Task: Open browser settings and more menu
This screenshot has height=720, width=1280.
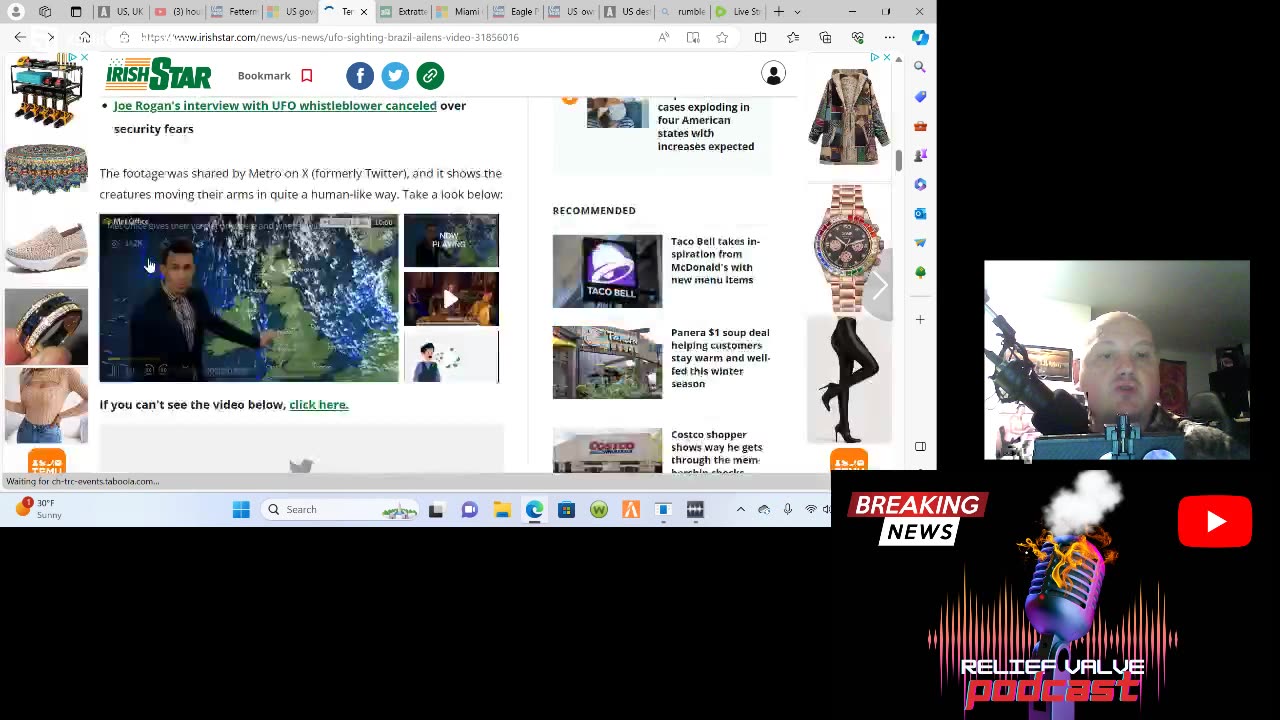Action: (x=889, y=37)
